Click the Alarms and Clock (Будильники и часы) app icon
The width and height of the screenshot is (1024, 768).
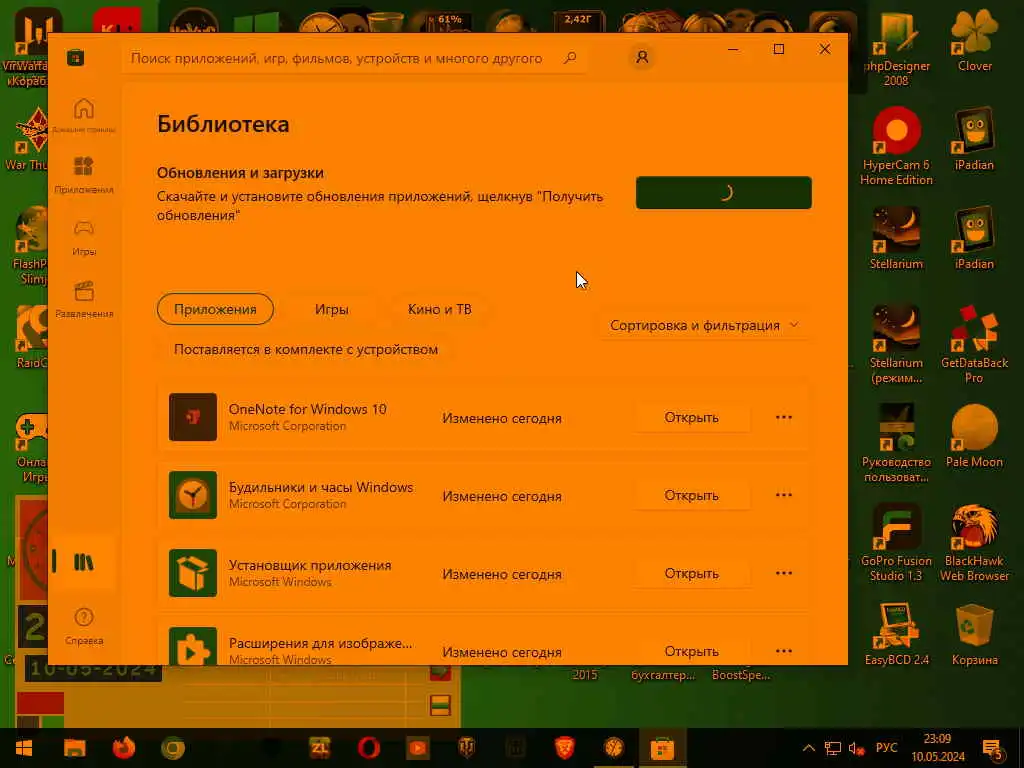(x=193, y=495)
